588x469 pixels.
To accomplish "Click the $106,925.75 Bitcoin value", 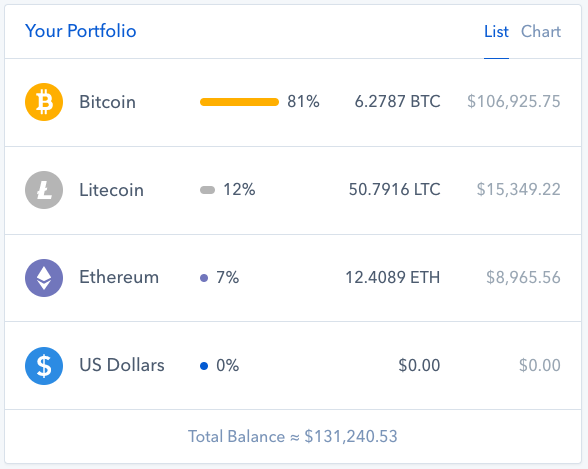I will (514, 102).
